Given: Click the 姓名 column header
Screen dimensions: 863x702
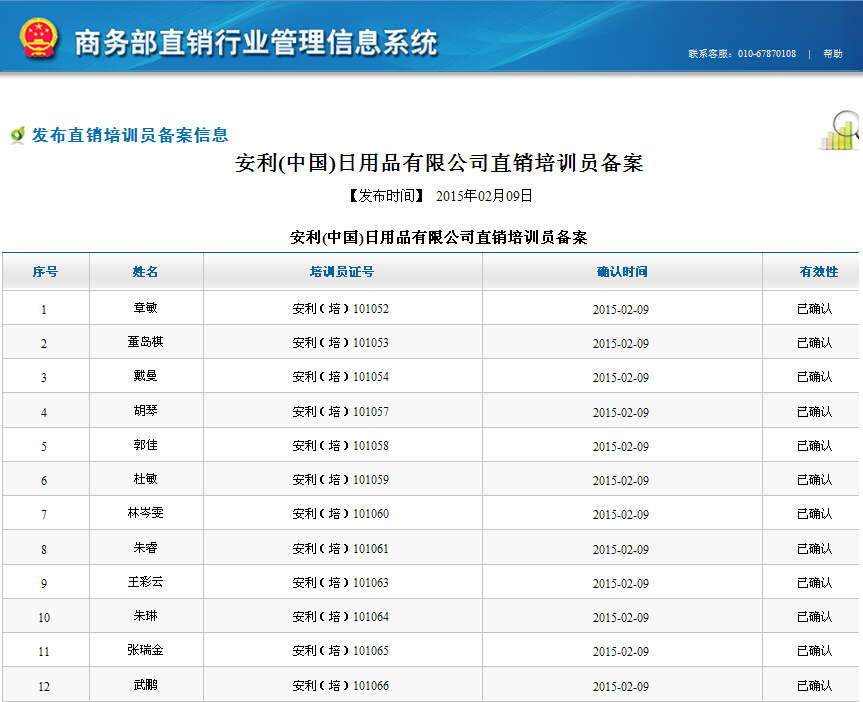Looking at the screenshot, I should tap(146, 272).
